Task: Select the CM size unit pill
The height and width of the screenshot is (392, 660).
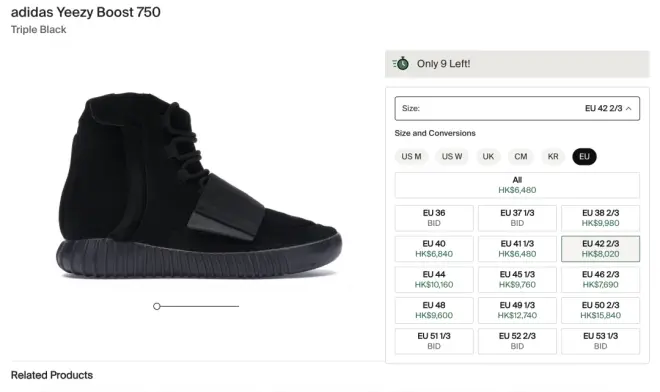Action: pyautogui.click(x=521, y=157)
